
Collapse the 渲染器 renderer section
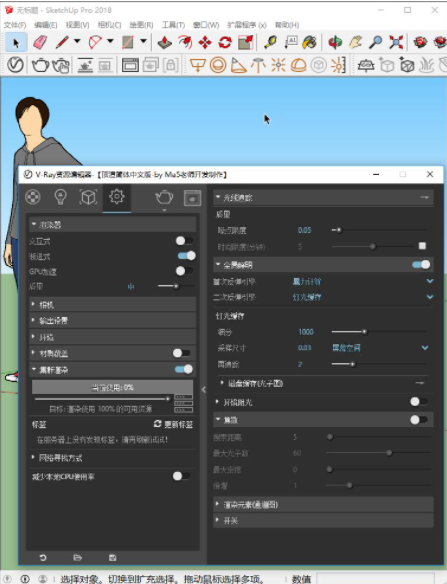pos(112,224)
